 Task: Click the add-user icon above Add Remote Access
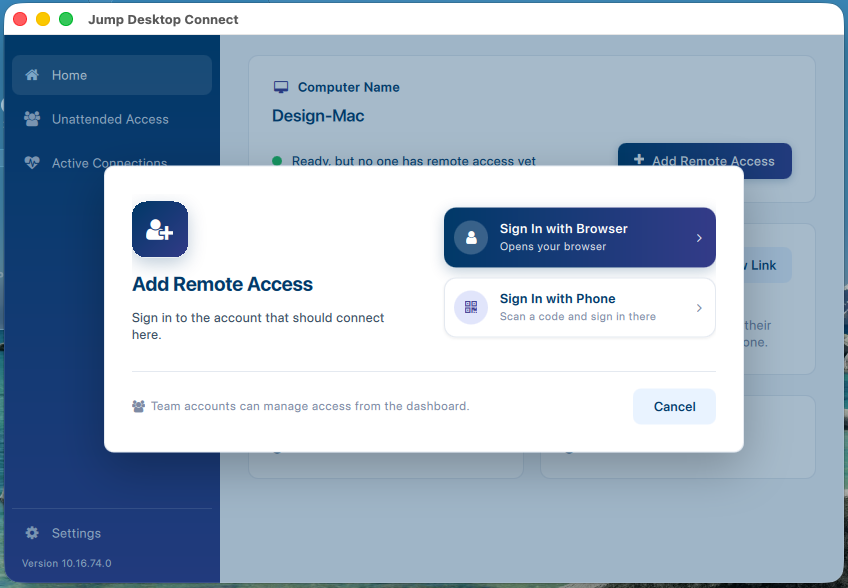(x=160, y=229)
